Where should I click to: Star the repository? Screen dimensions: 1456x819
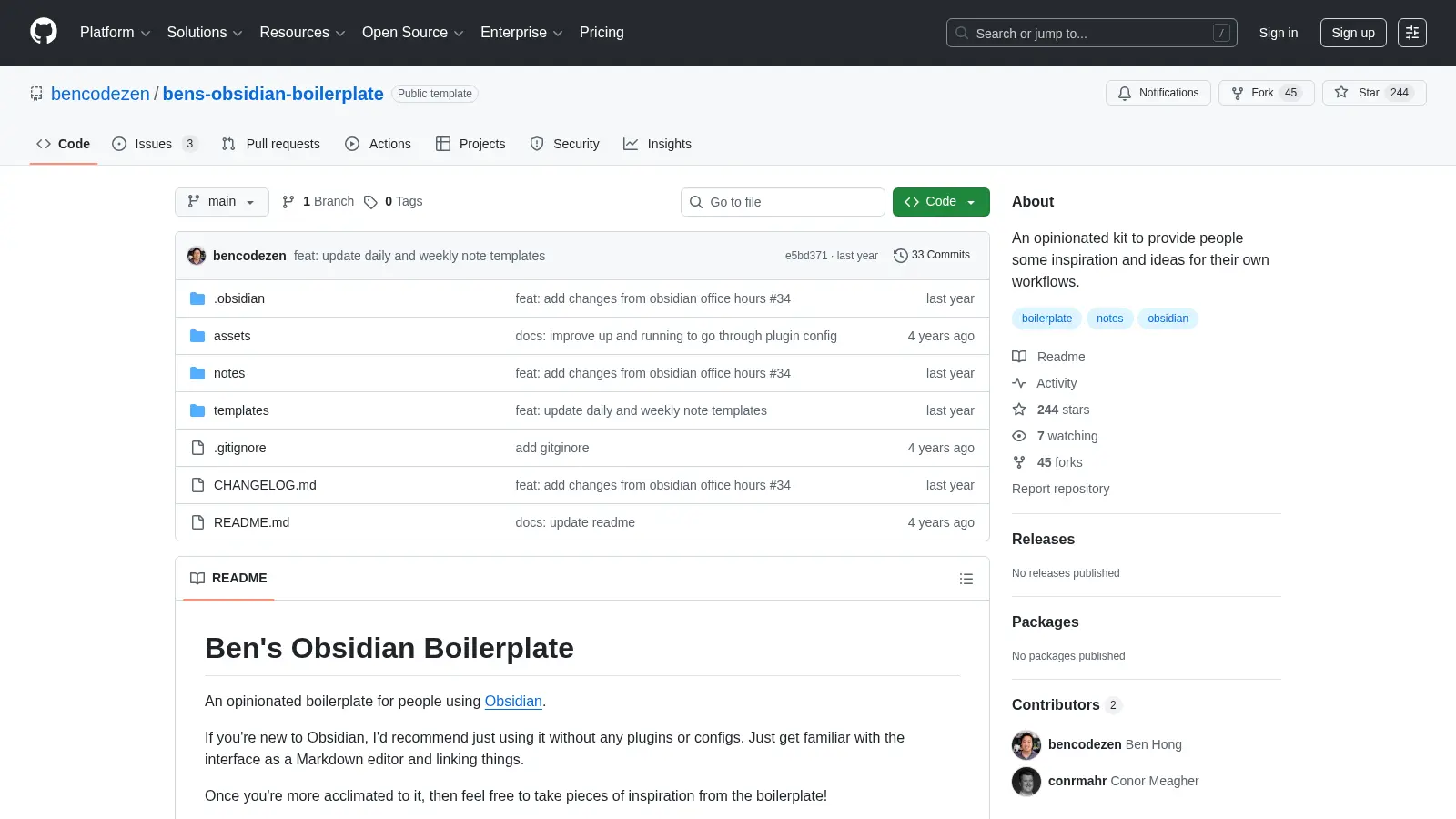point(1374,93)
